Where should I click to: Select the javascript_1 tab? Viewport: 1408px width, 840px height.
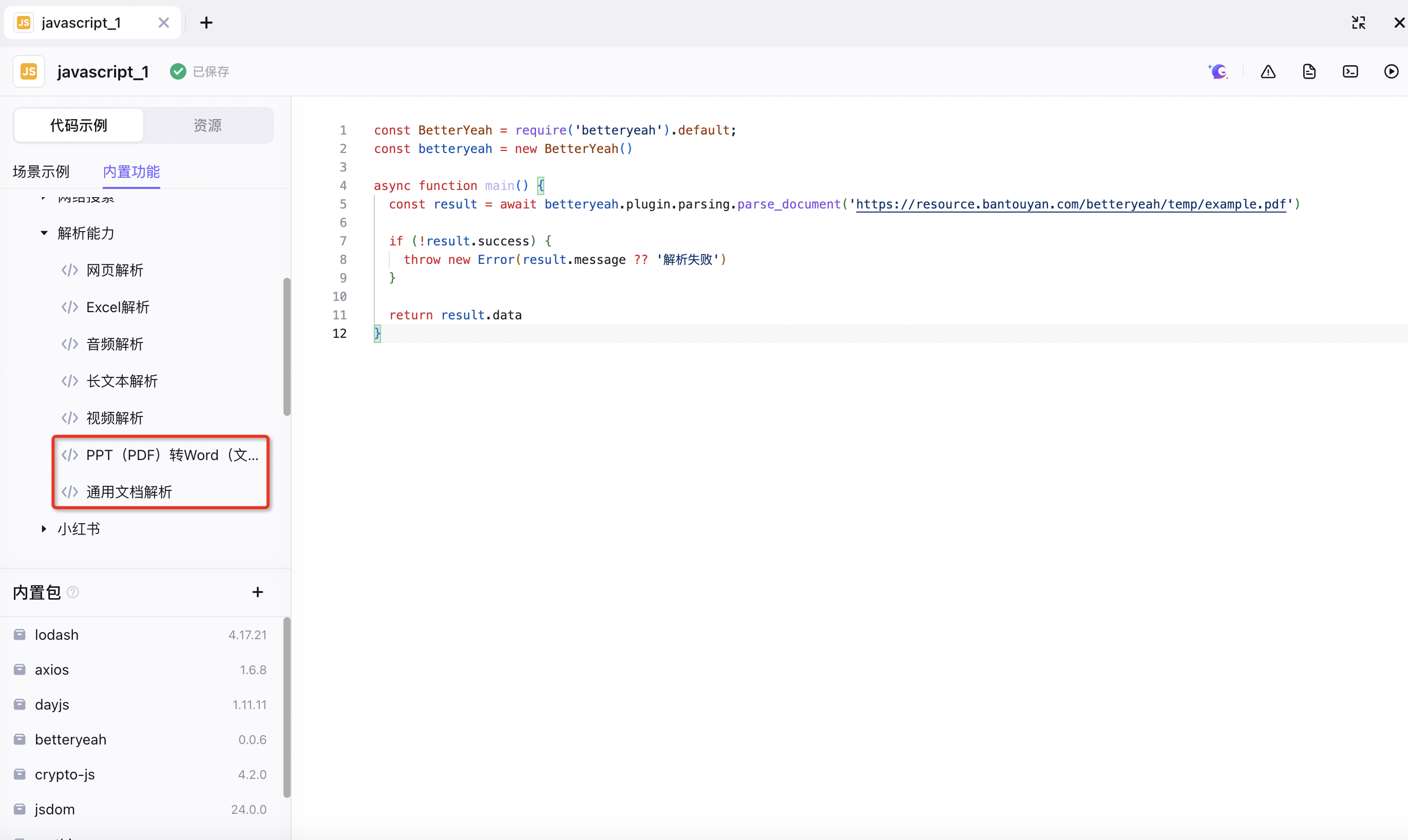tap(92, 23)
